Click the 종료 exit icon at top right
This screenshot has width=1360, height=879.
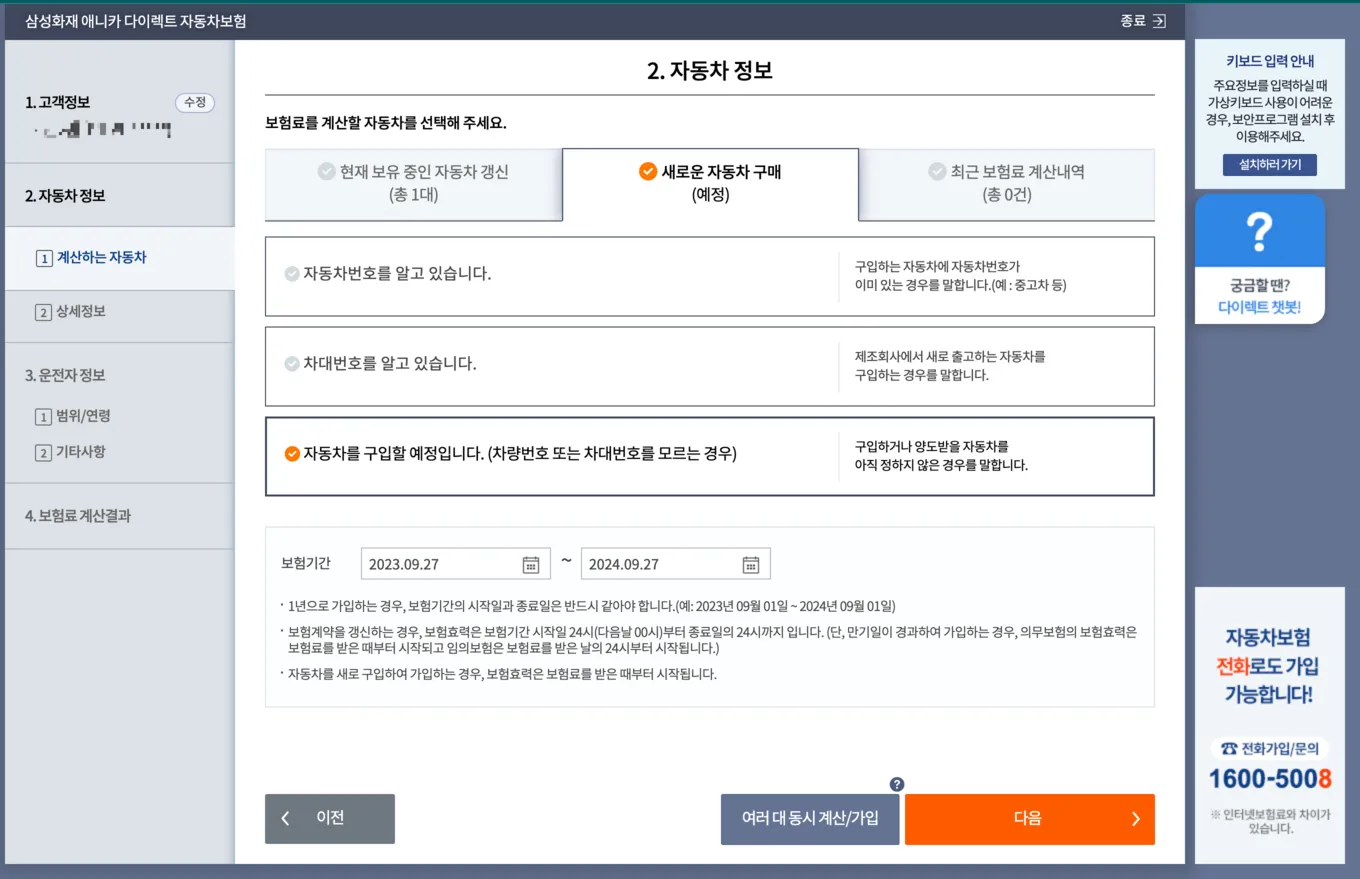(1158, 21)
